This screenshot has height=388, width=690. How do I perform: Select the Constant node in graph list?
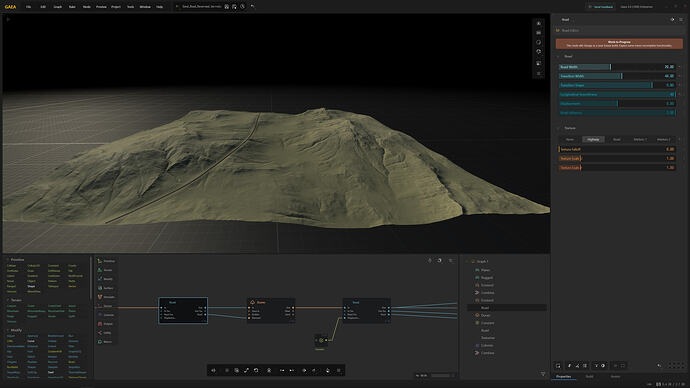[488, 323]
